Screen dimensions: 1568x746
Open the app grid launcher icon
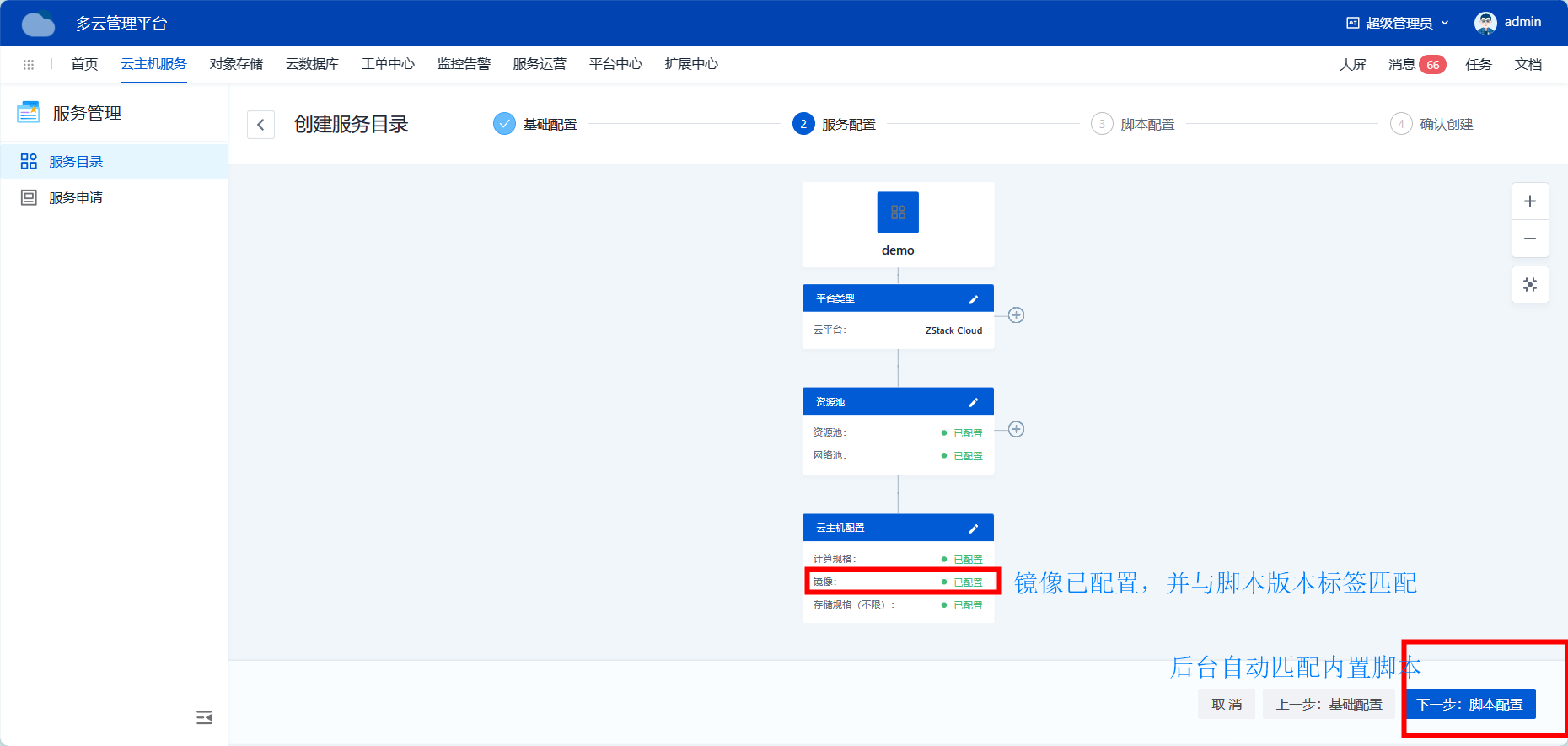point(29,65)
